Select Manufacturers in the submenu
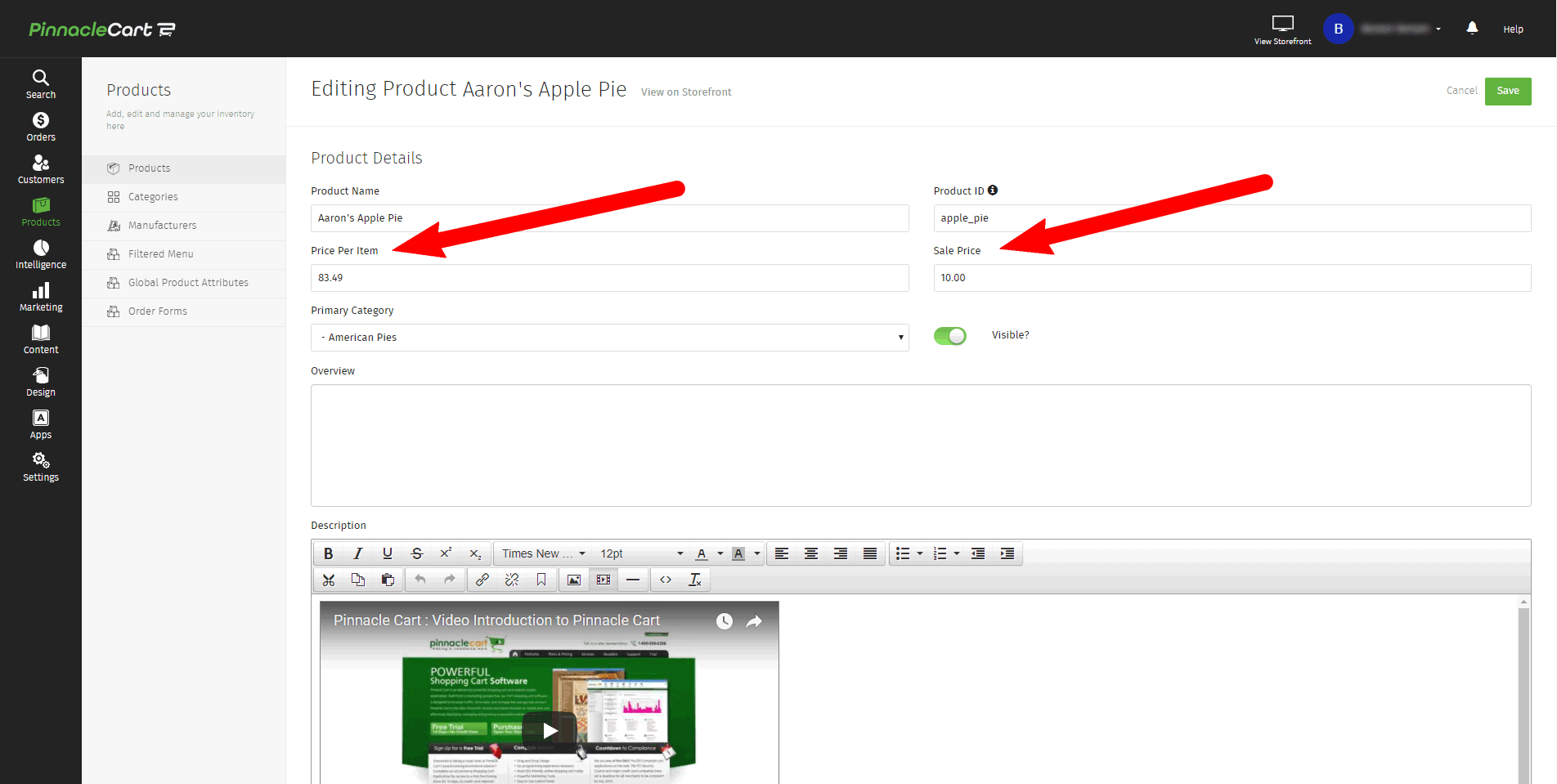The image size is (1557, 784). pos(184,226)
